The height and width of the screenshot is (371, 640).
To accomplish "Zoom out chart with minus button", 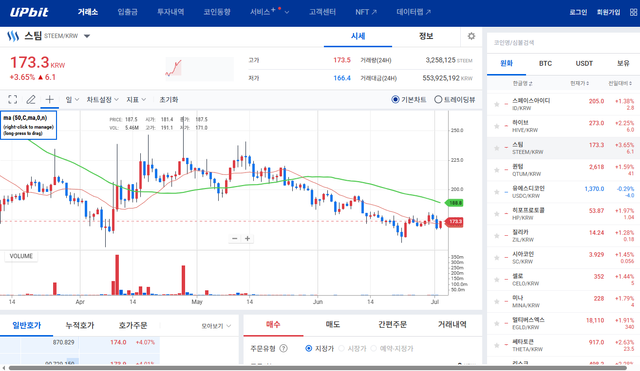I will pos(235,238).
